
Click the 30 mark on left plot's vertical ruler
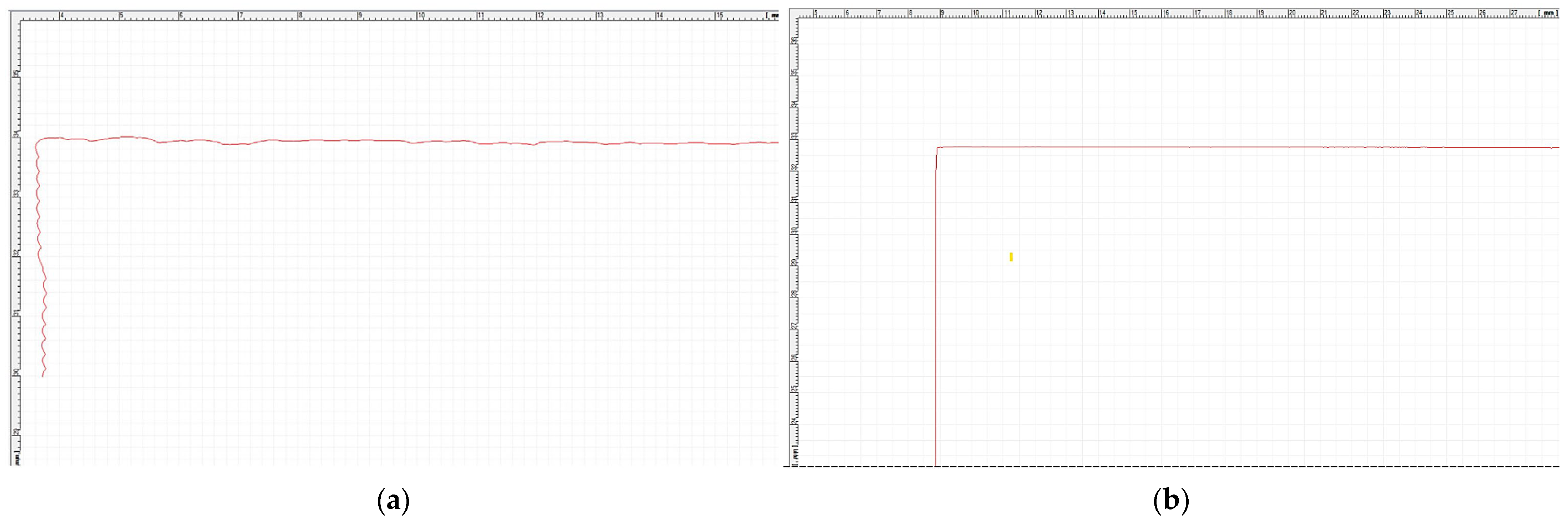click(16, 372)
